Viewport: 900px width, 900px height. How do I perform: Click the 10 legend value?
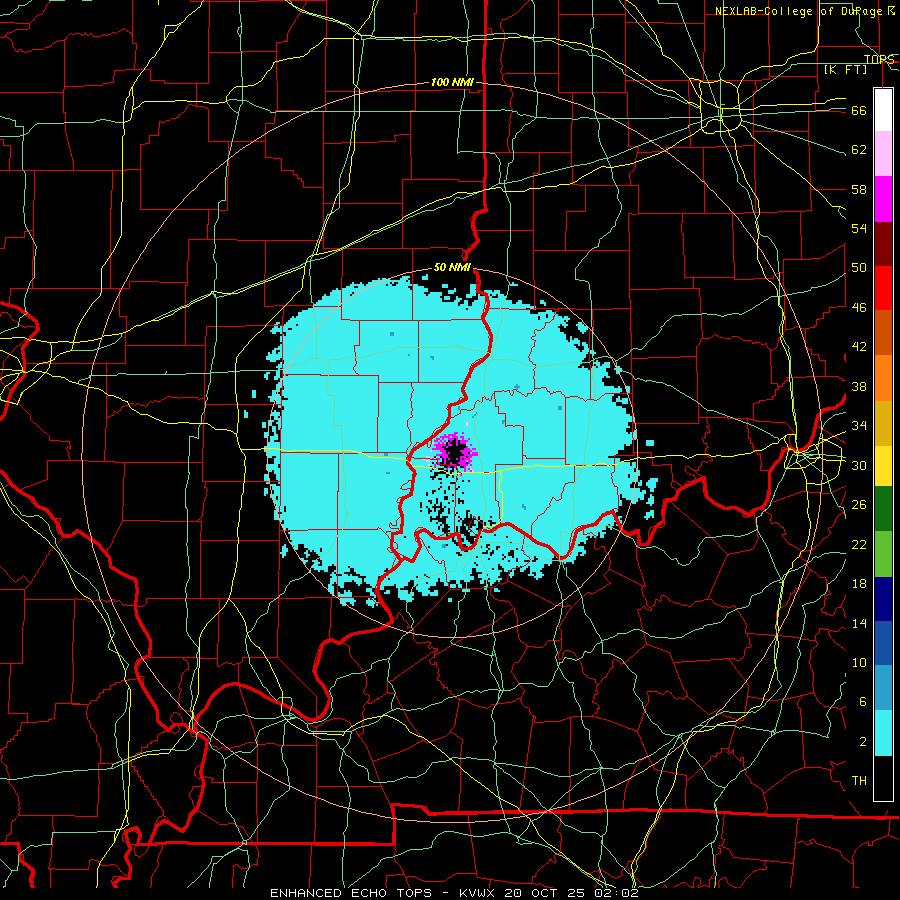pyautogui.click(x=859, y=662)
